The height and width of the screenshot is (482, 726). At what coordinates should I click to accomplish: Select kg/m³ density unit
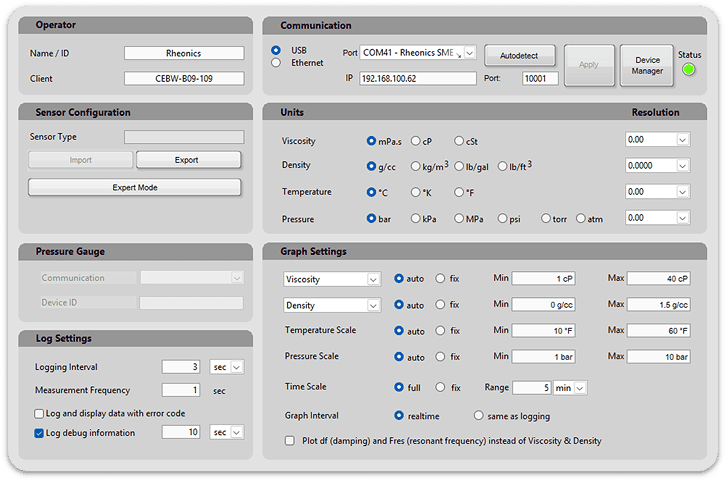(416, 166)
